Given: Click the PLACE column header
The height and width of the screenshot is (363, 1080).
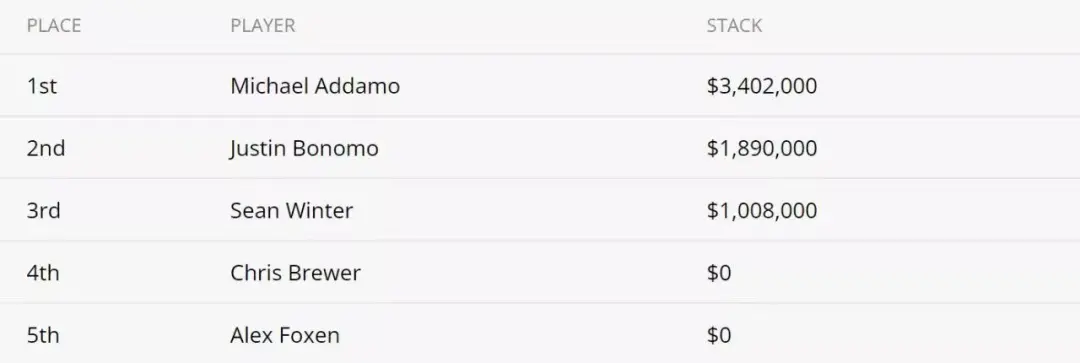Looking at the screenshot, I should coord(54,25).
